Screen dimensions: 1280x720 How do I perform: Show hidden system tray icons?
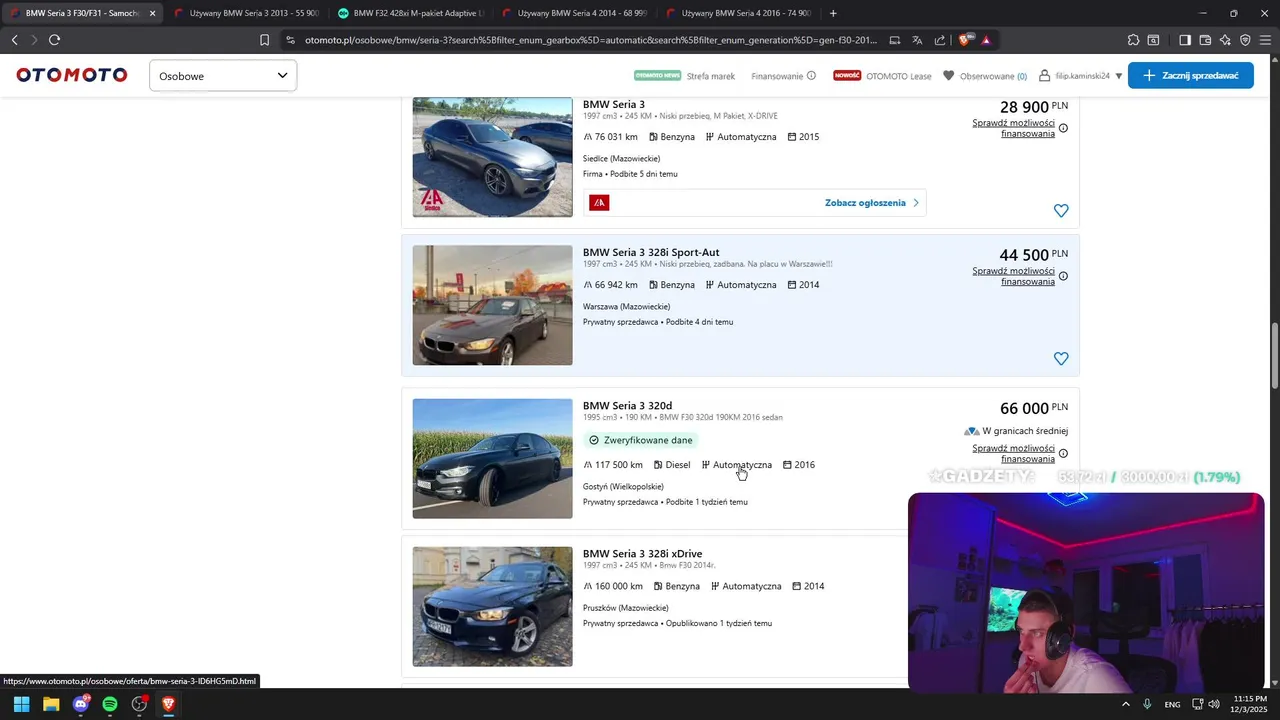pos(1125,704)
